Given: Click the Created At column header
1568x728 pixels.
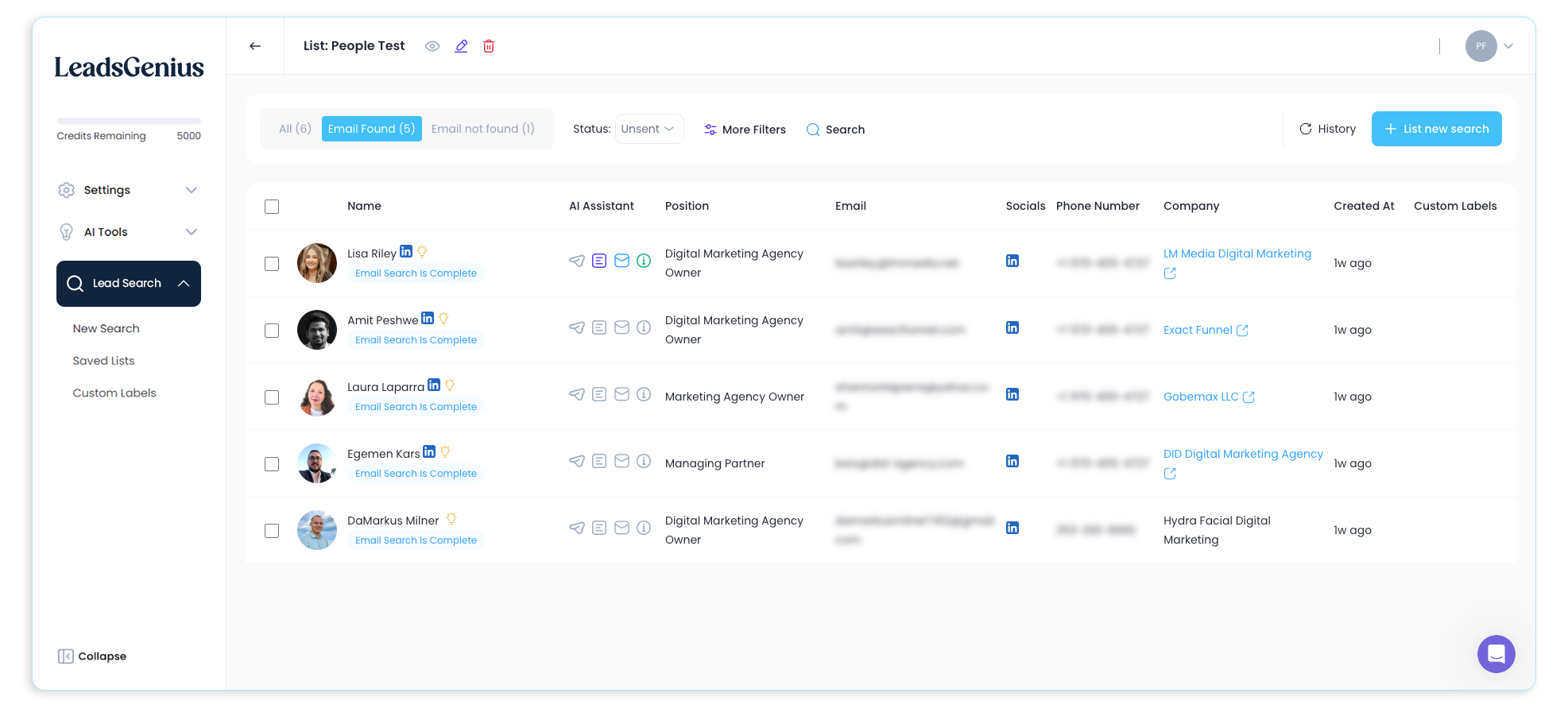Looking at the screenshot, I should 1364,206.
